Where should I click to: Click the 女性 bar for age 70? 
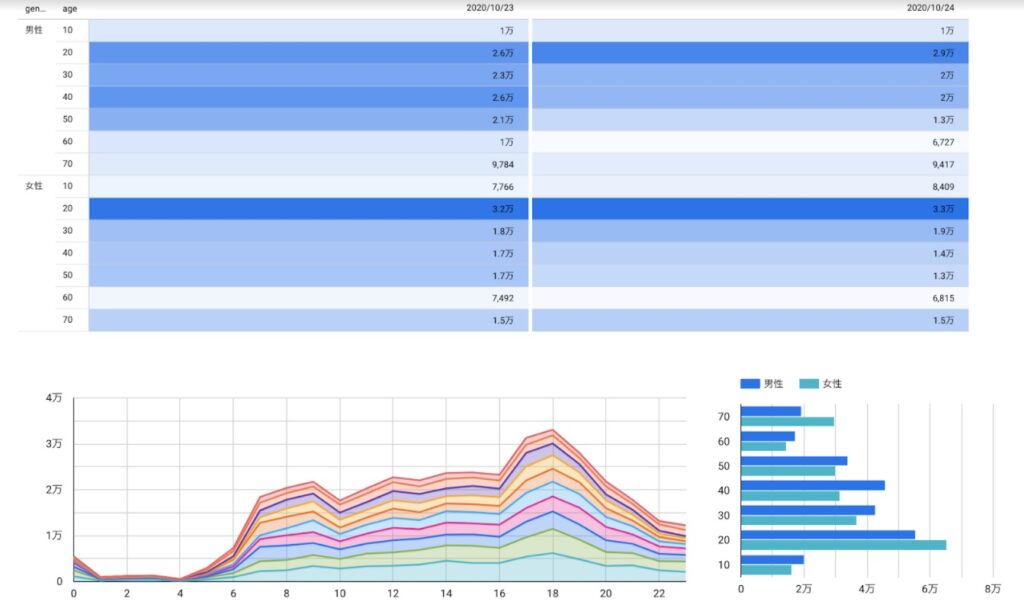click(x=787, y=421)
